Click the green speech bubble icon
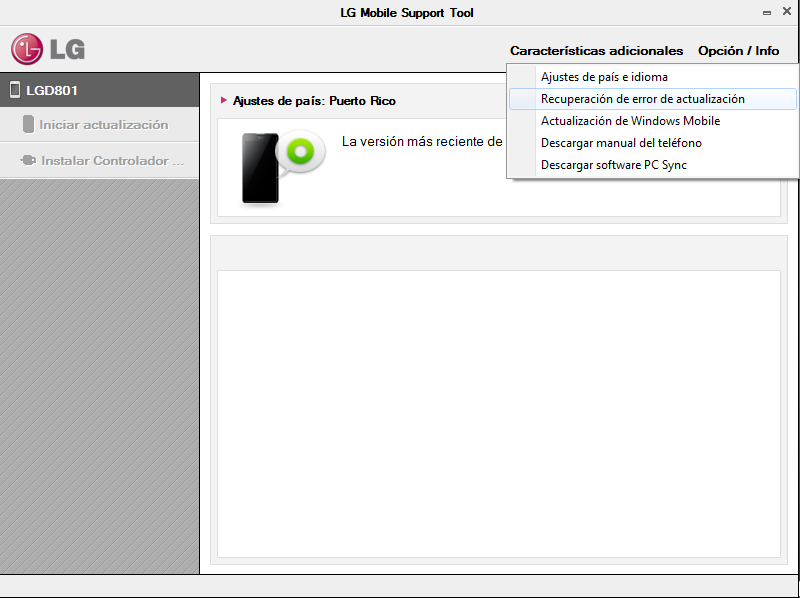Viewport: 800px width, 598px height. (301, 151)
